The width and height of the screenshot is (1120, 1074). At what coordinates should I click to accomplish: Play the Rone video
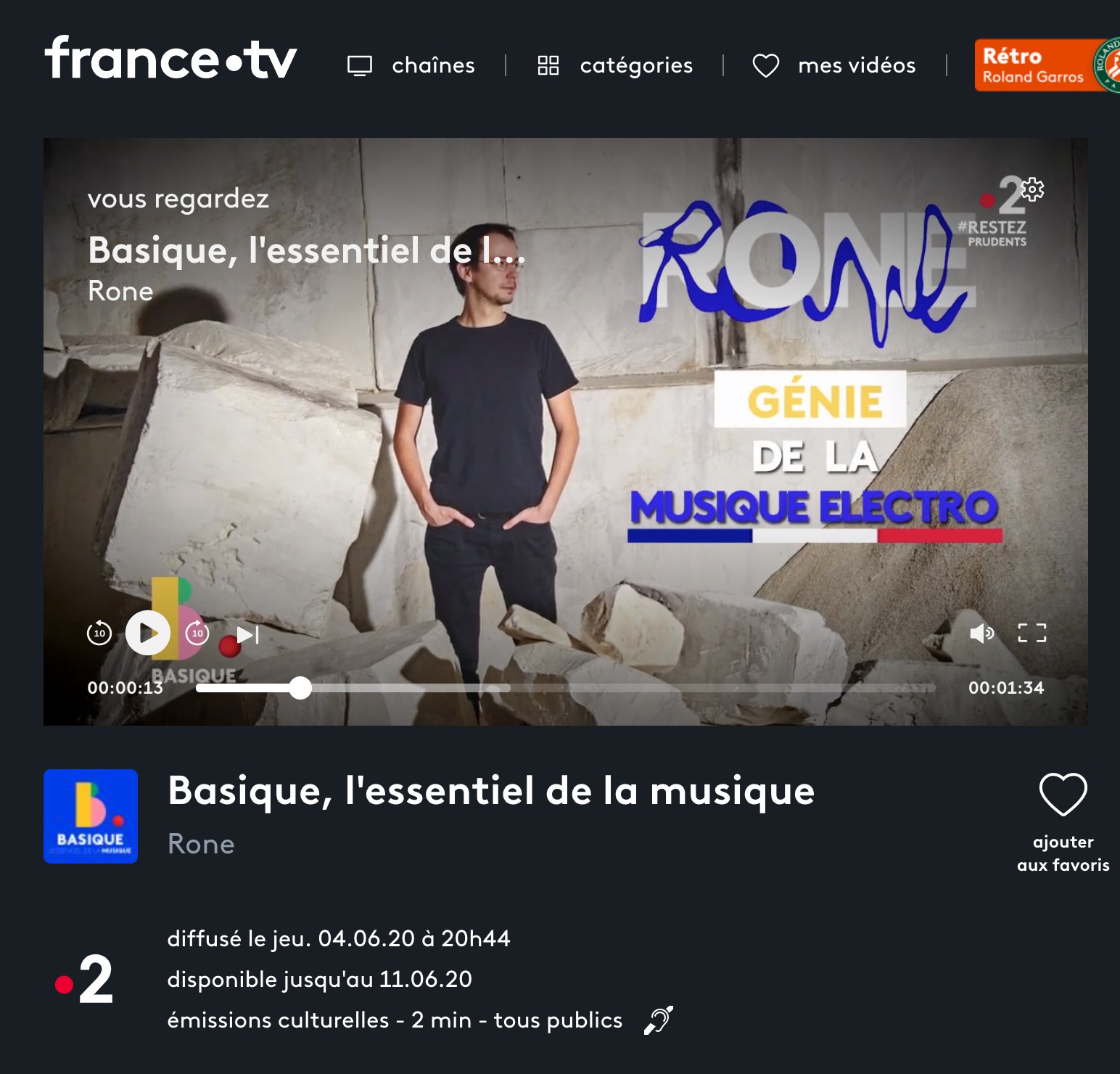pos(148,633)
